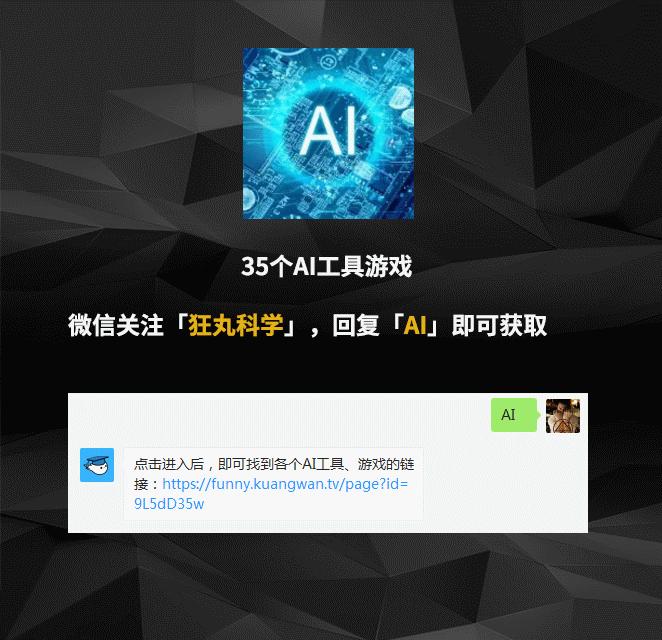Click the yellow AI keyword text
This screenshot has height=640, width=662.
(415, 325)
